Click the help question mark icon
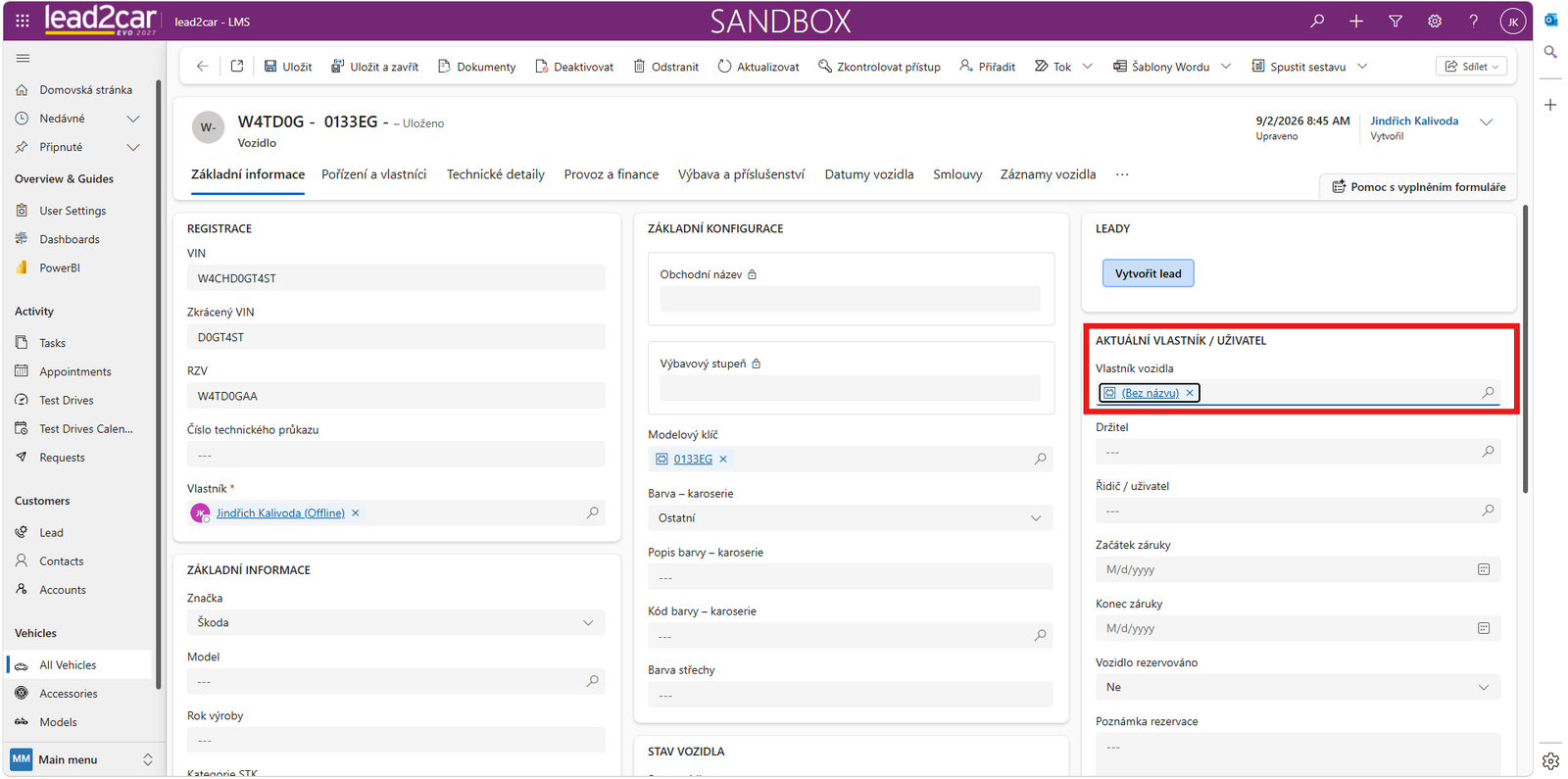Image resolution: width=1568 pixels, height=779 pixels. coord(1474,21)
